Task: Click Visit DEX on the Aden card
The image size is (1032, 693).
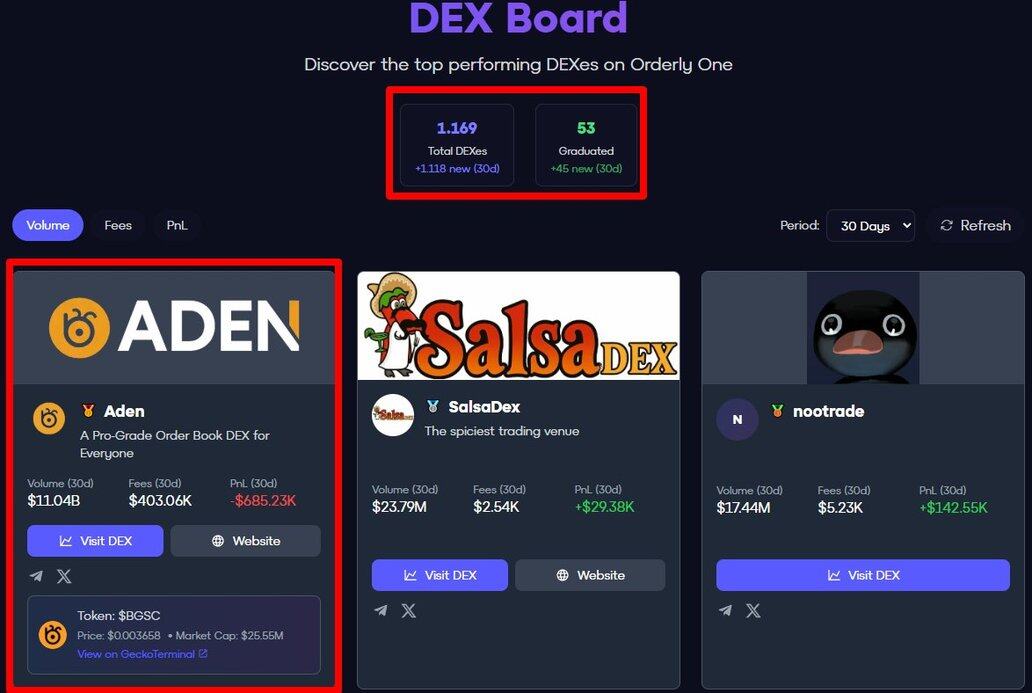Action: pos(95,541)
